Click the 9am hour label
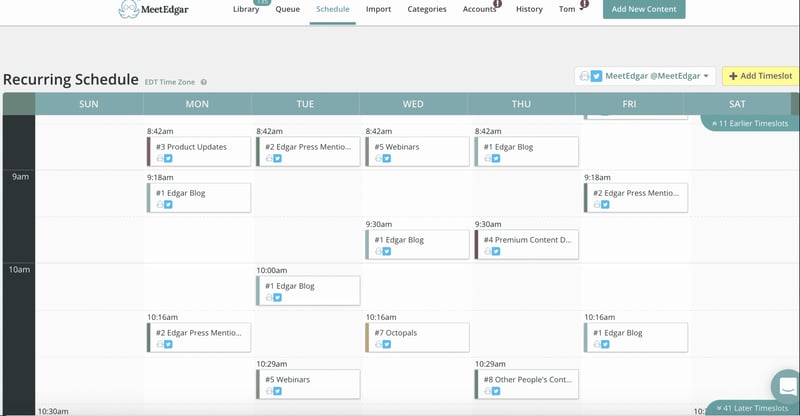The image size is (800, 416). pos(20,177)
